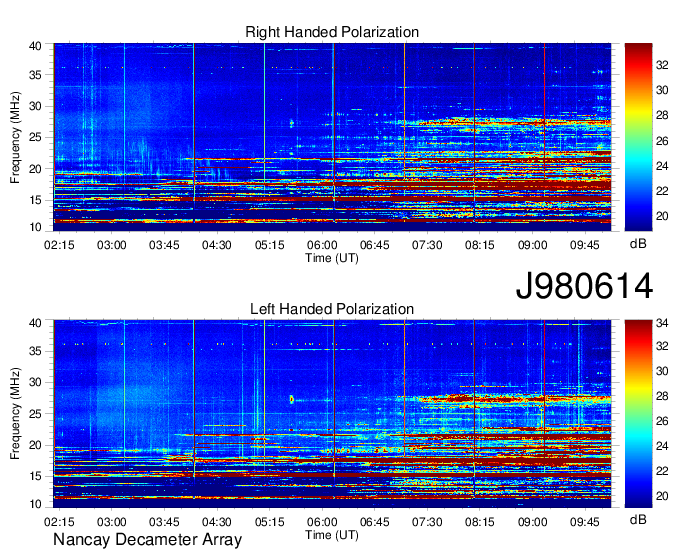Click '03:00' on bottom plot time axis
The image size is (680, 552).
(111, 522)
